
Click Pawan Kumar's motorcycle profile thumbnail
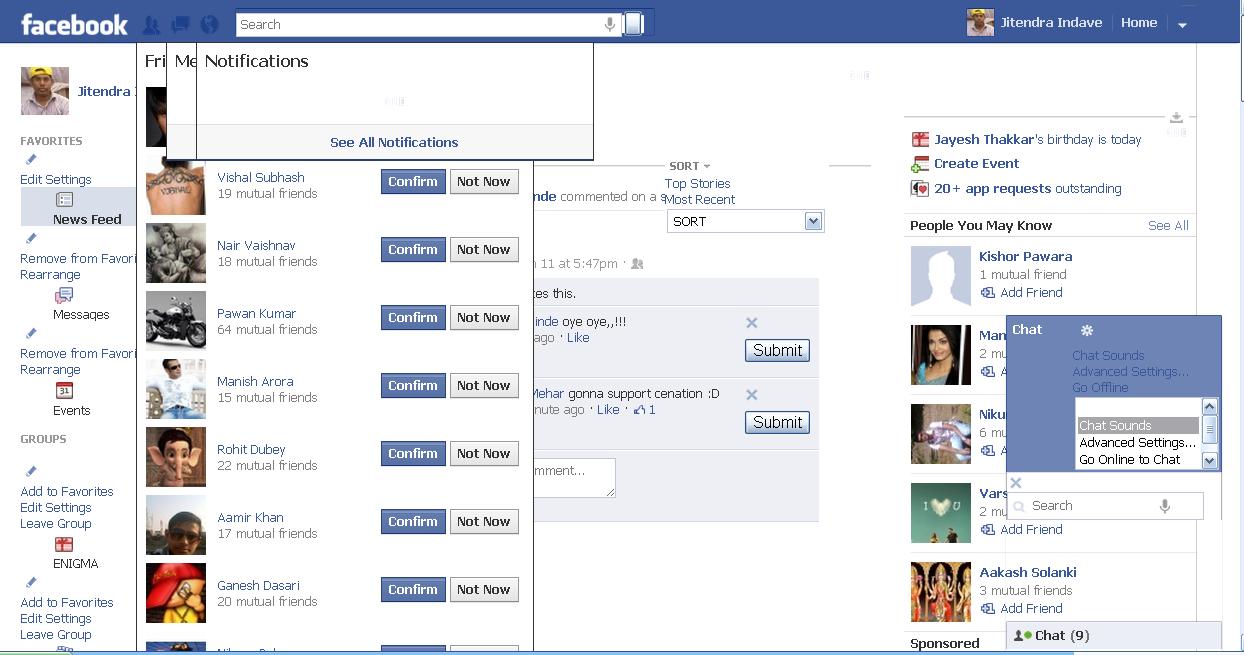point(176,320)
